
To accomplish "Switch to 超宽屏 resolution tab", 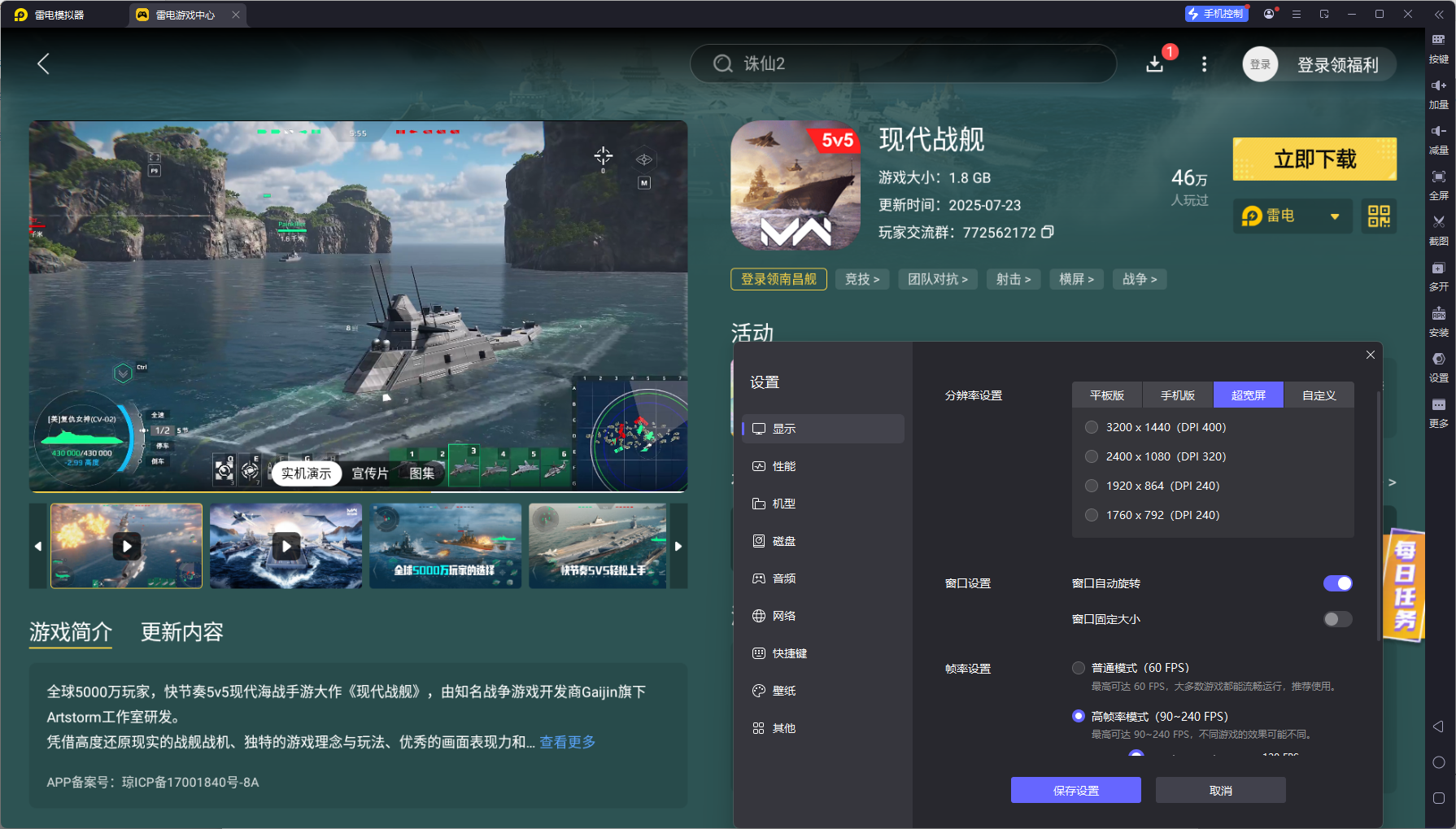I will (1249, 395).
